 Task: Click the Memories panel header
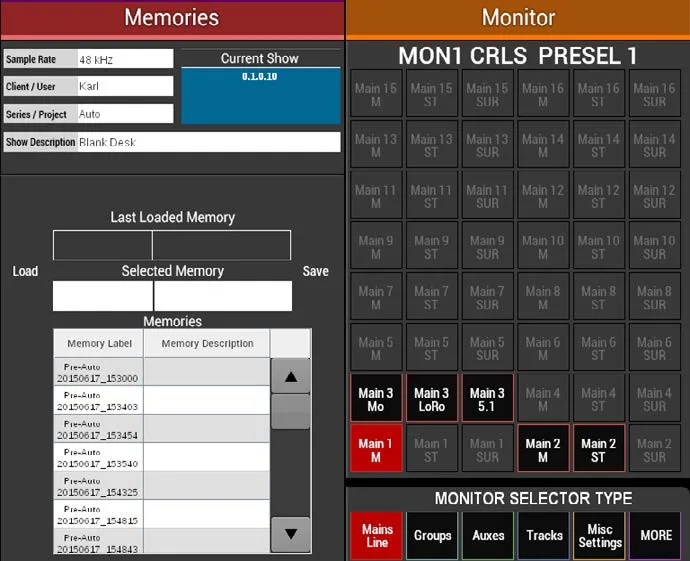tap(172, 19)
